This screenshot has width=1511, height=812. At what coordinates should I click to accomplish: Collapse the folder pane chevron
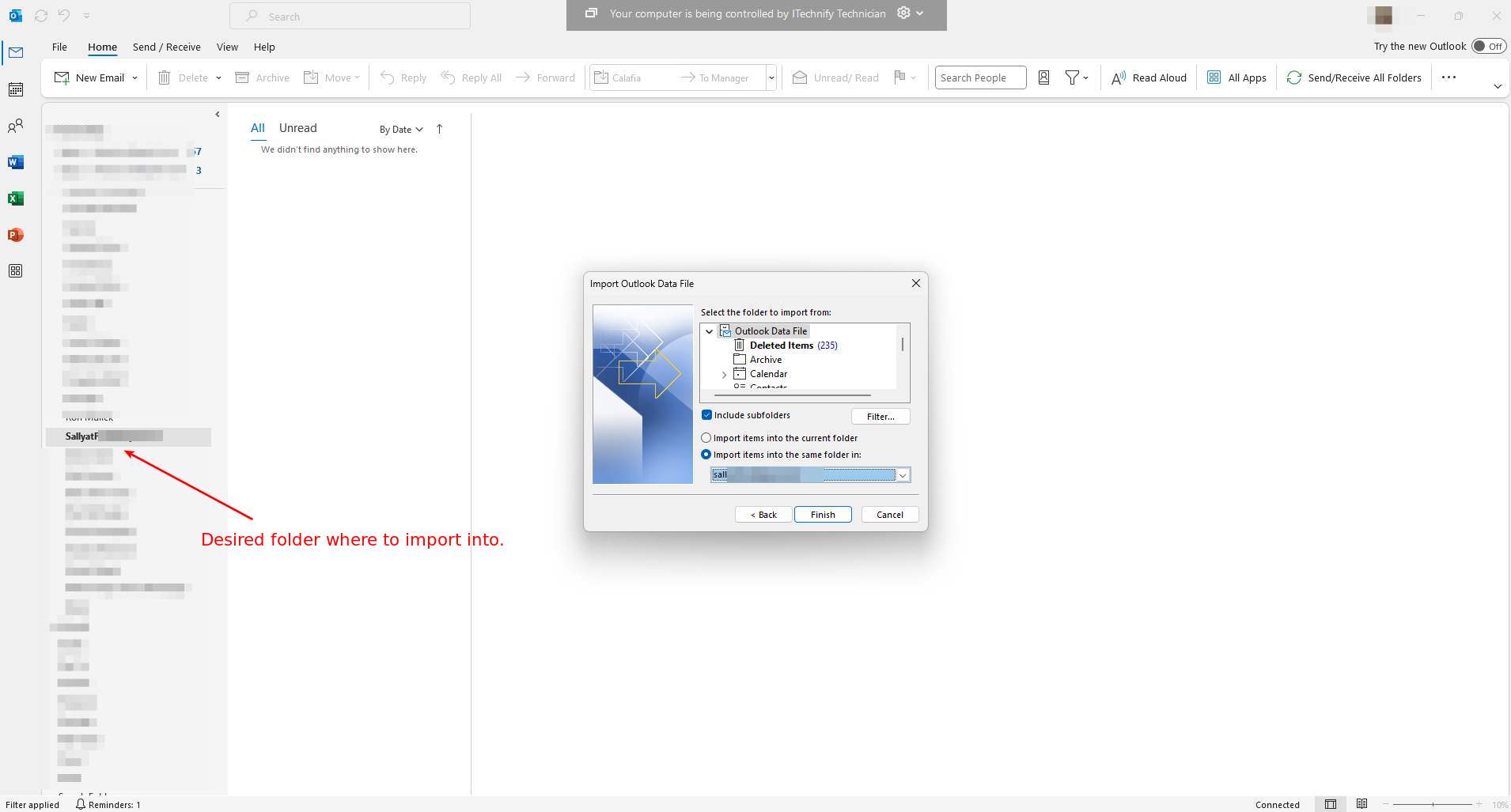(x=218, y=115)
